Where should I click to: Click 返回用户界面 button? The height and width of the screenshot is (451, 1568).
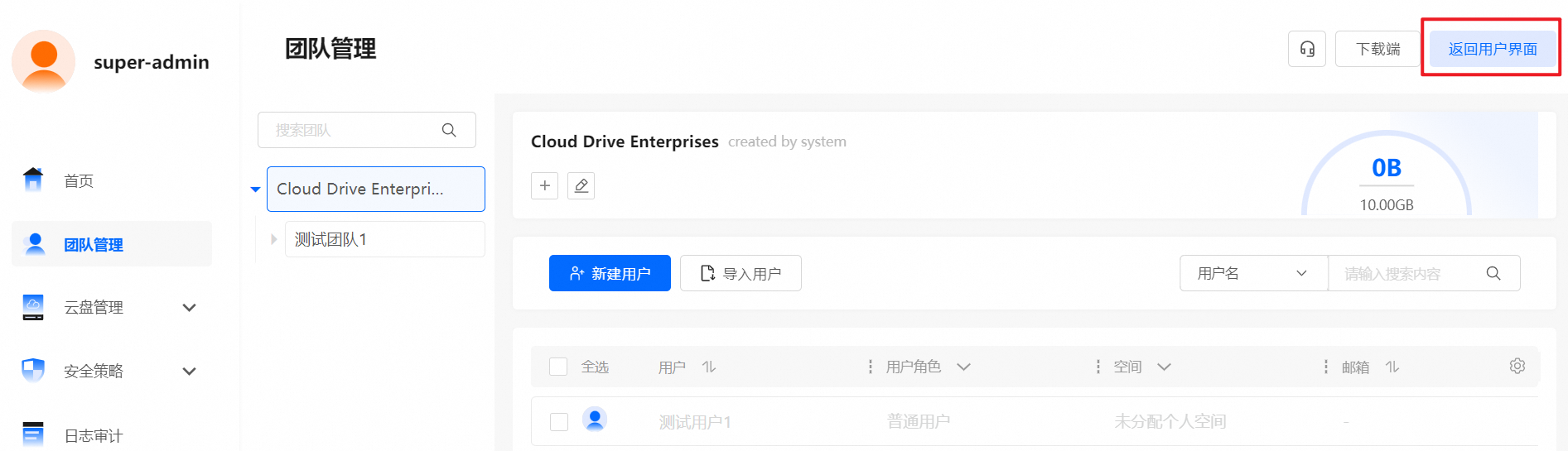pyautogui.click(x=1493, y=49)
